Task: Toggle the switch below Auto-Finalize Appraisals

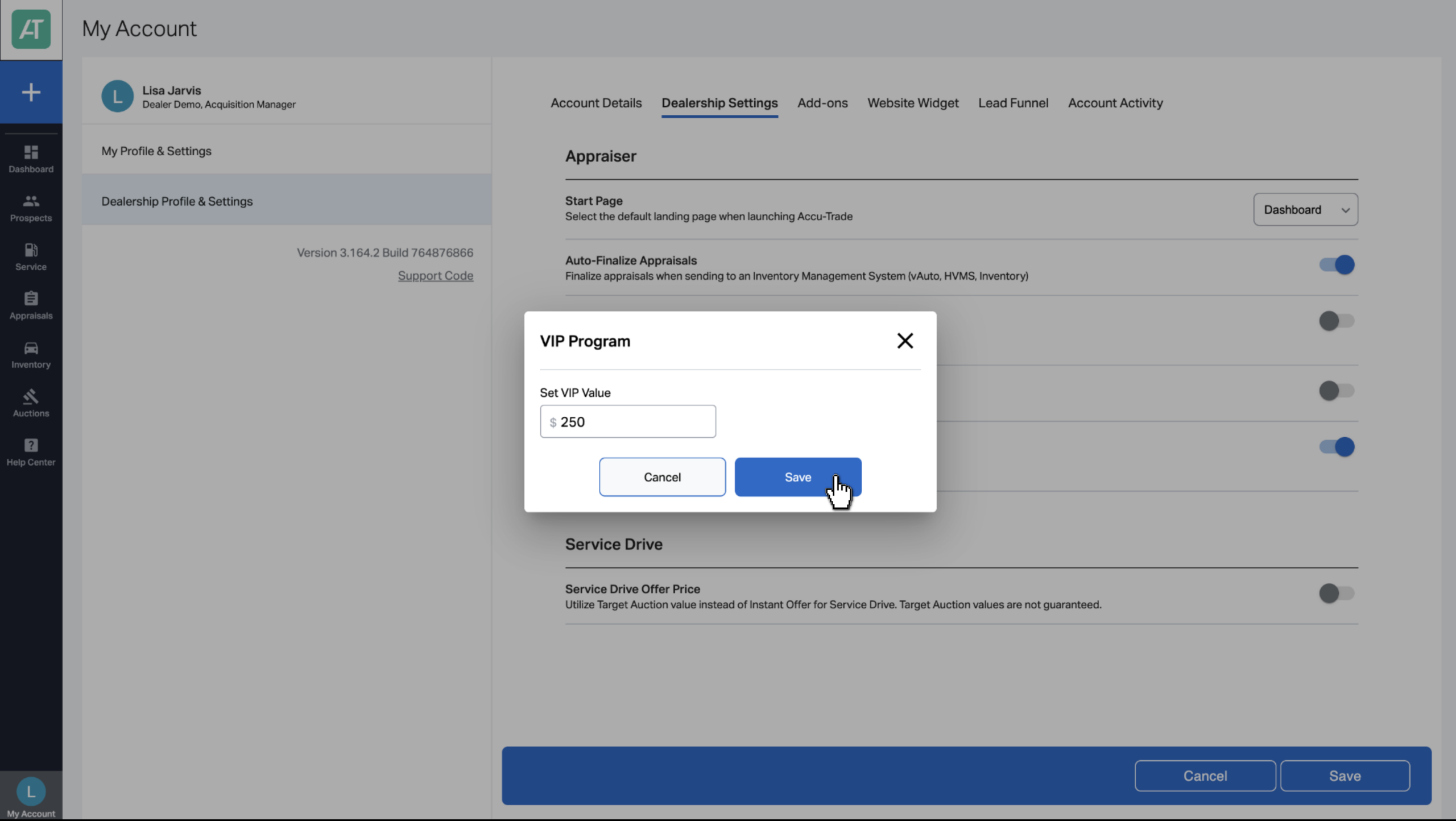Action: 1337,321
